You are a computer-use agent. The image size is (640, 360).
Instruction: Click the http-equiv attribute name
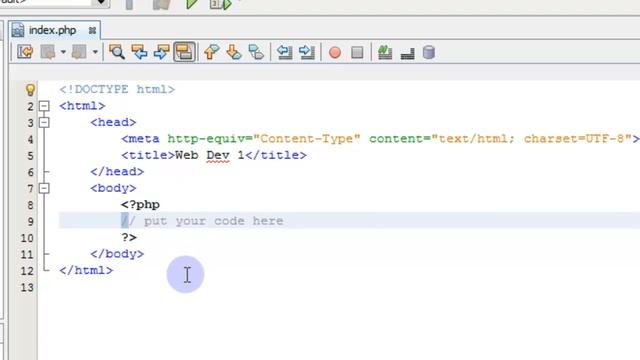(206, 139)
